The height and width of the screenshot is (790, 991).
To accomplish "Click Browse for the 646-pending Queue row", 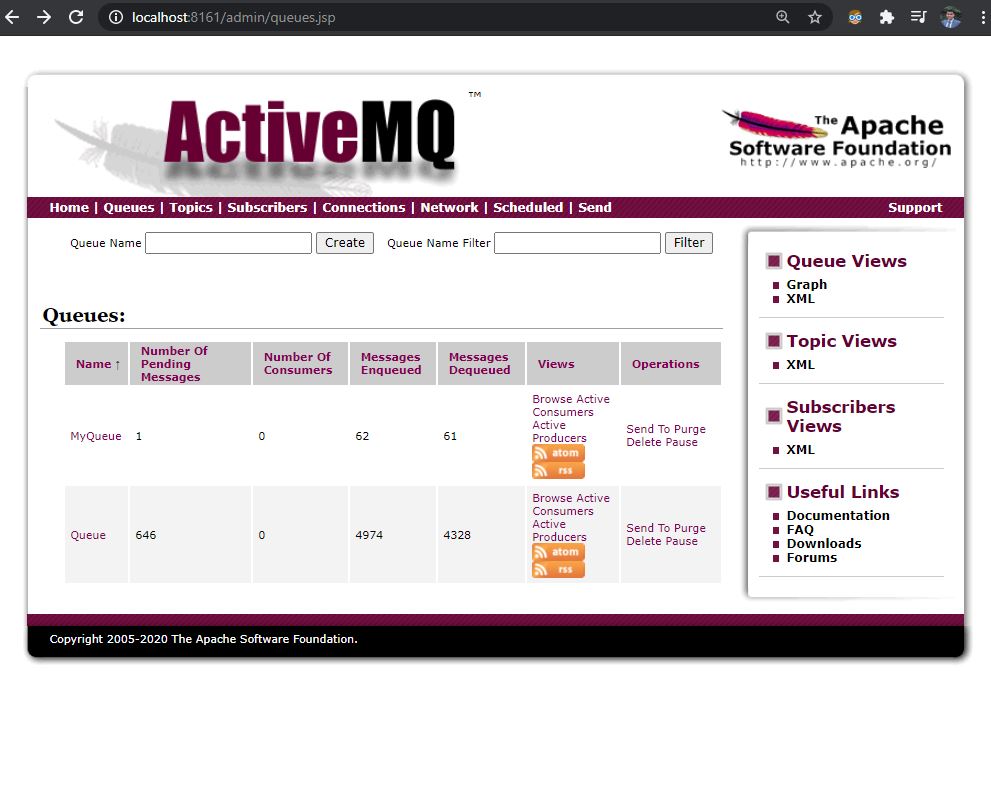I will click(552, 498).
